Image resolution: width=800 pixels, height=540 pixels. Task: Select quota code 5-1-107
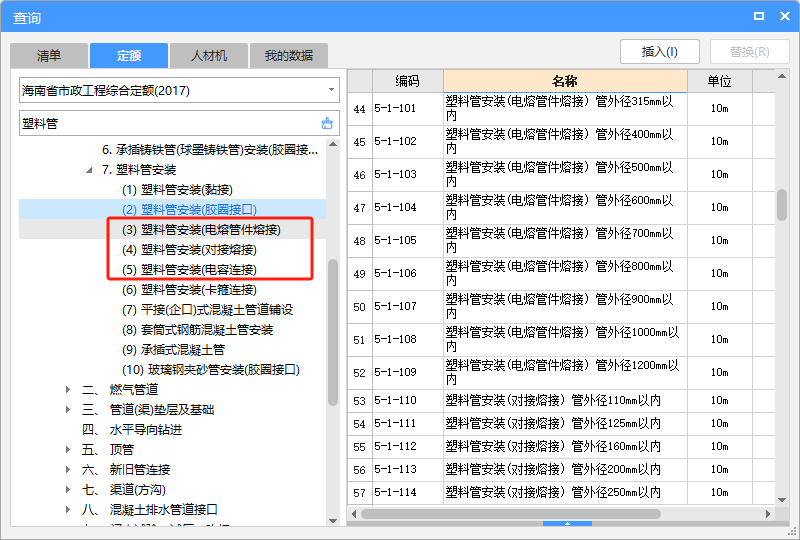(395, 306)
